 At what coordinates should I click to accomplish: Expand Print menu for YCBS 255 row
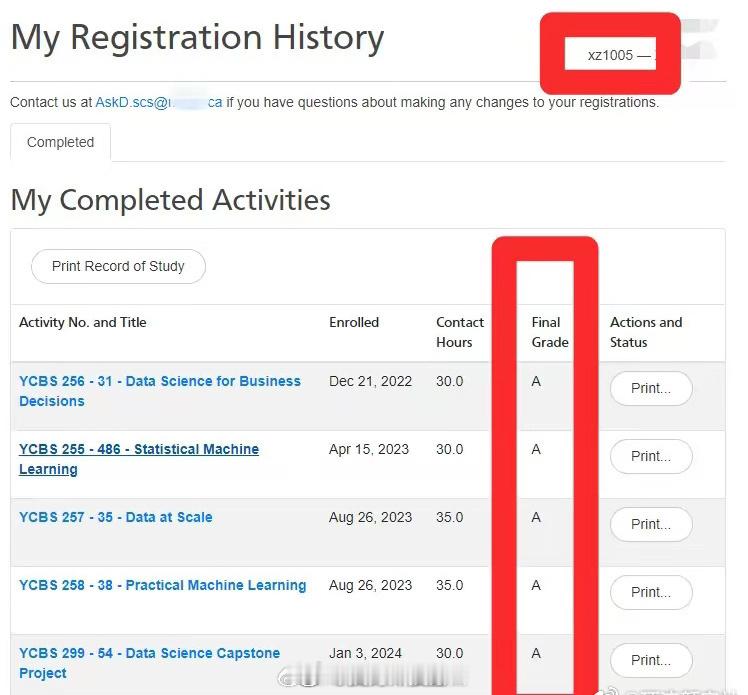point(651,456)
